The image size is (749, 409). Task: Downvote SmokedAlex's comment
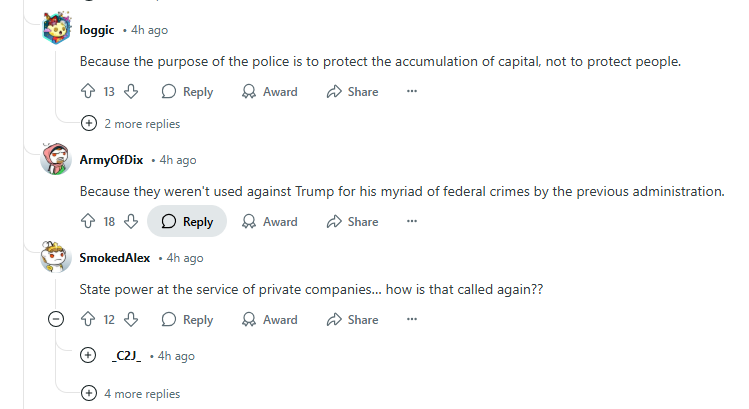[132, 320]
